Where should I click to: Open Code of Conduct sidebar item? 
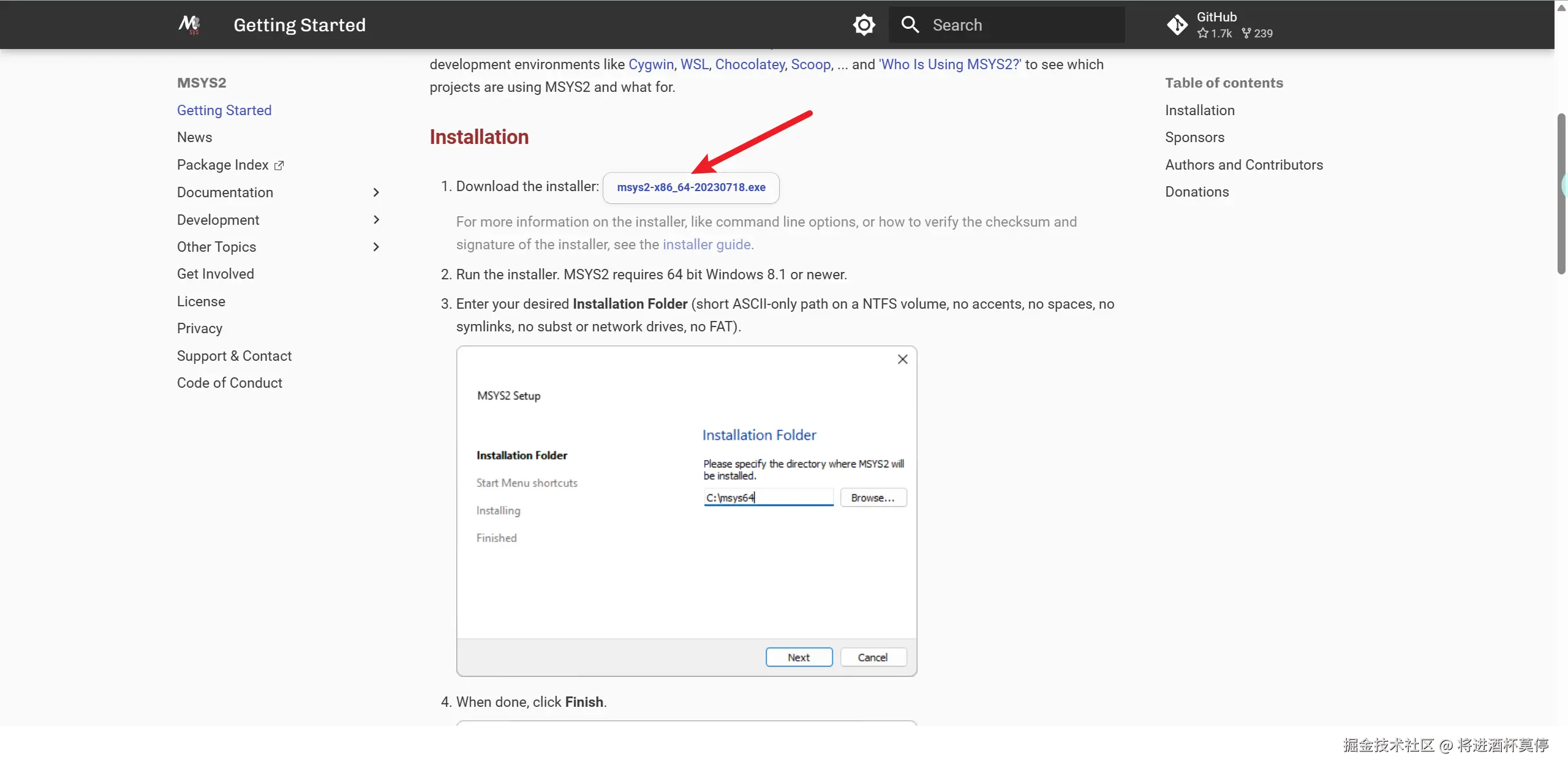pos(229,383)
